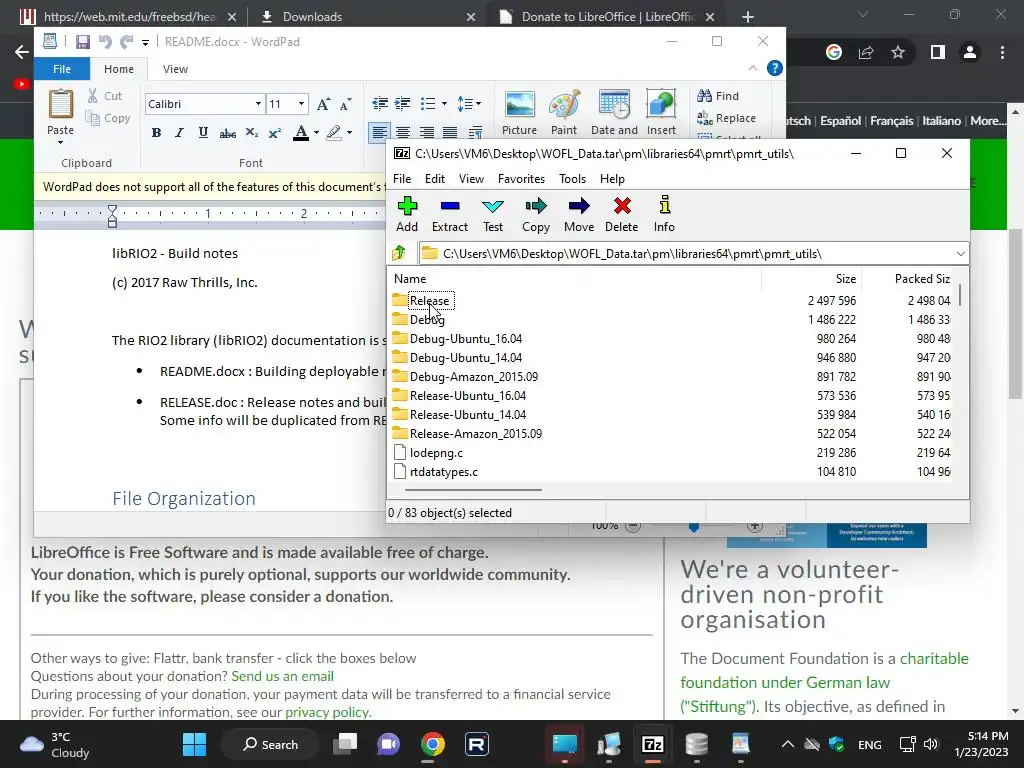Open the 7-Zip Edit menu
The height and width of the screenshot is (768, 1024).
[434, 179]
